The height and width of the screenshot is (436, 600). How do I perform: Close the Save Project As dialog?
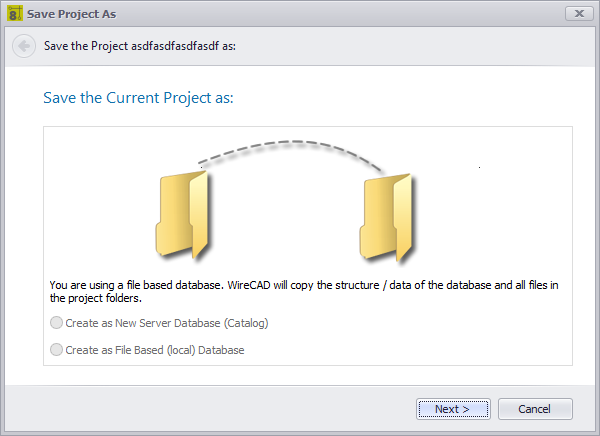(579, 14)
